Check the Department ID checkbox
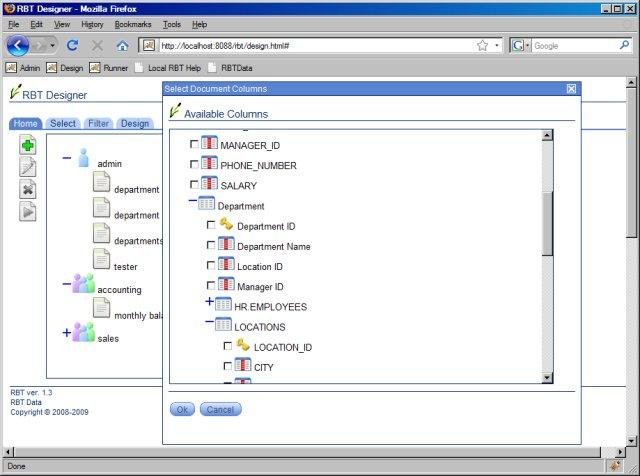Viewport: 640px width, 476px height. click(x=211, y=225)
